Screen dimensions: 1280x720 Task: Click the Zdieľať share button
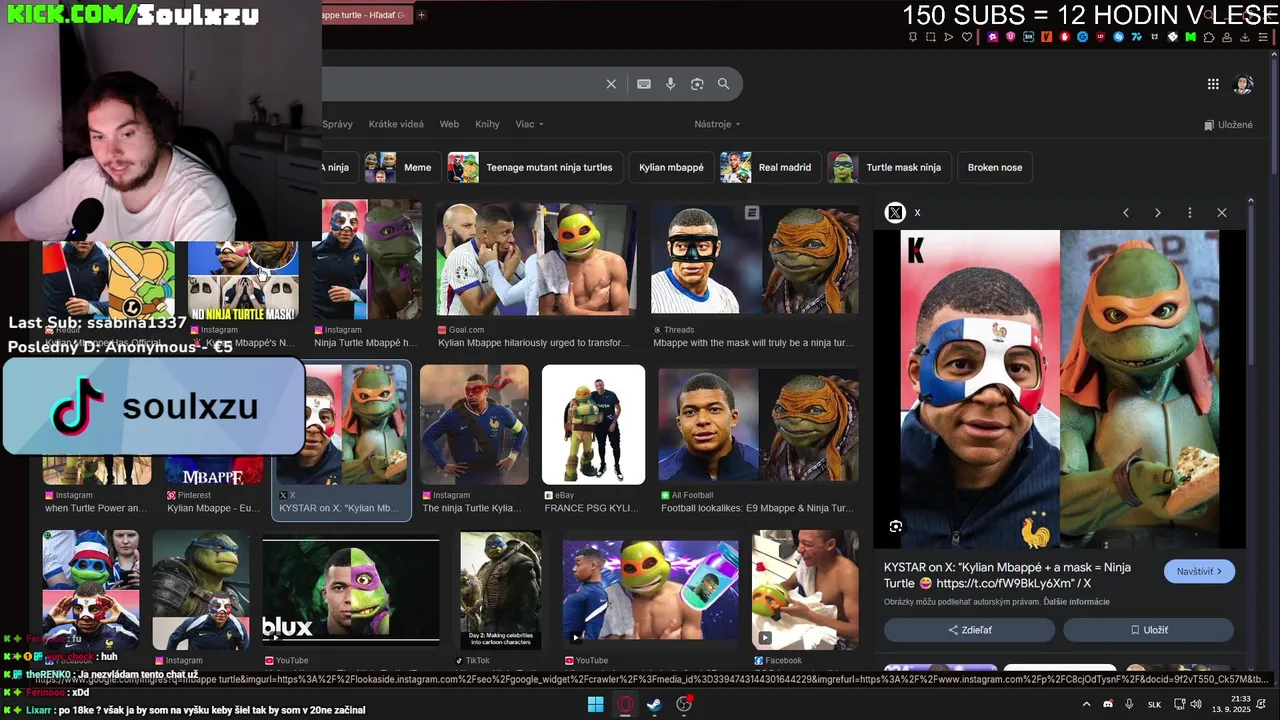pyautogui.click(x=969, y=630)
